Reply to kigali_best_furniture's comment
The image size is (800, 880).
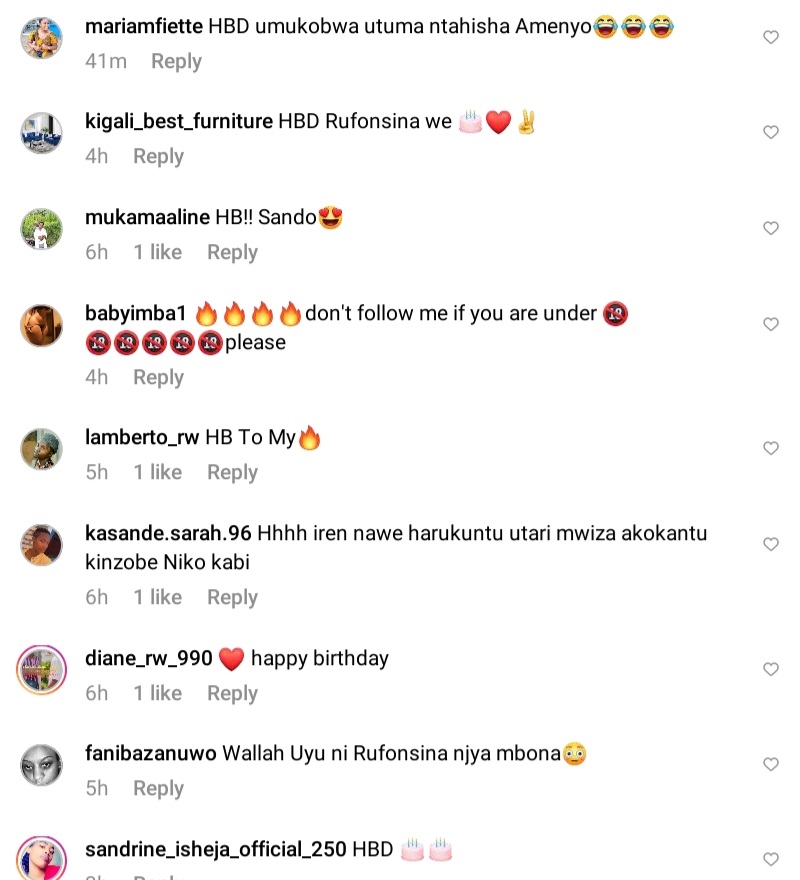158,157
